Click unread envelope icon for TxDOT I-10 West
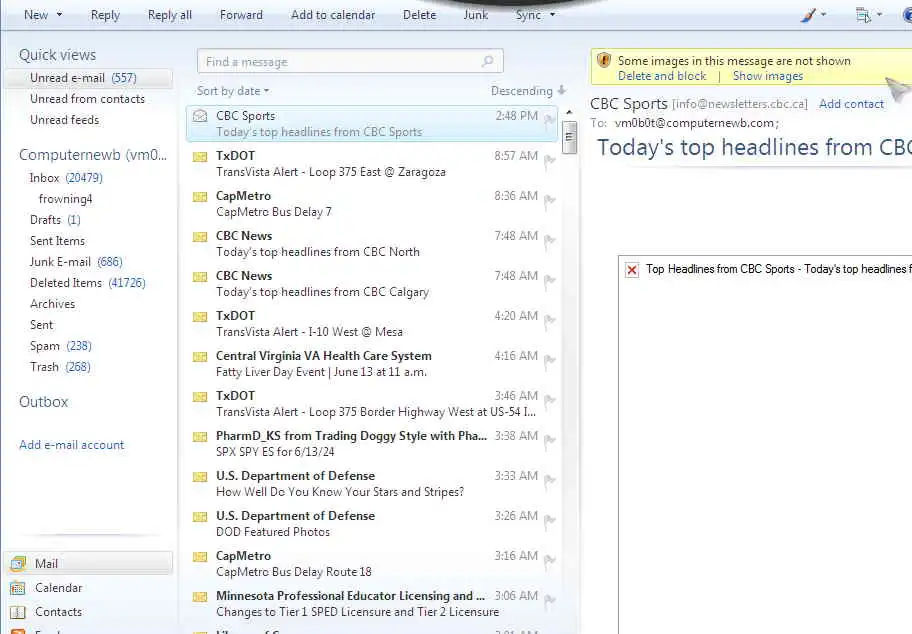 click(x=200, y=317)
